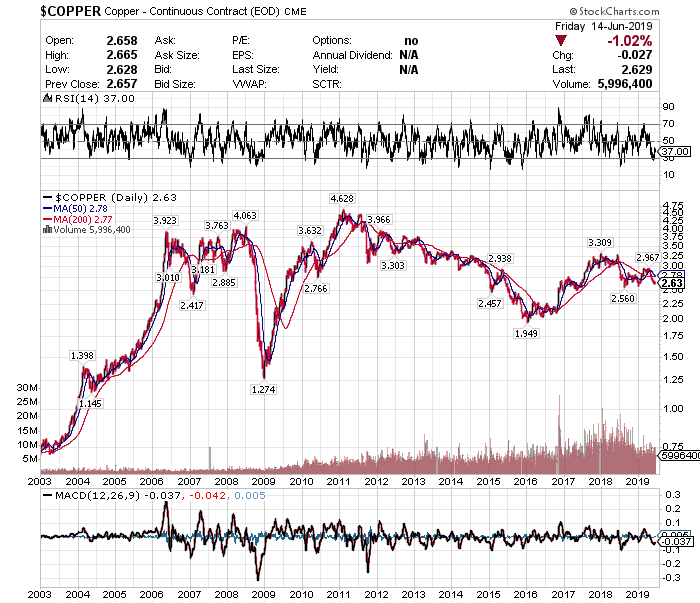Click the 1.949 low price label
Image resolution: width=700 pixels, height=603 pixels.
click(x=526, y=333)
